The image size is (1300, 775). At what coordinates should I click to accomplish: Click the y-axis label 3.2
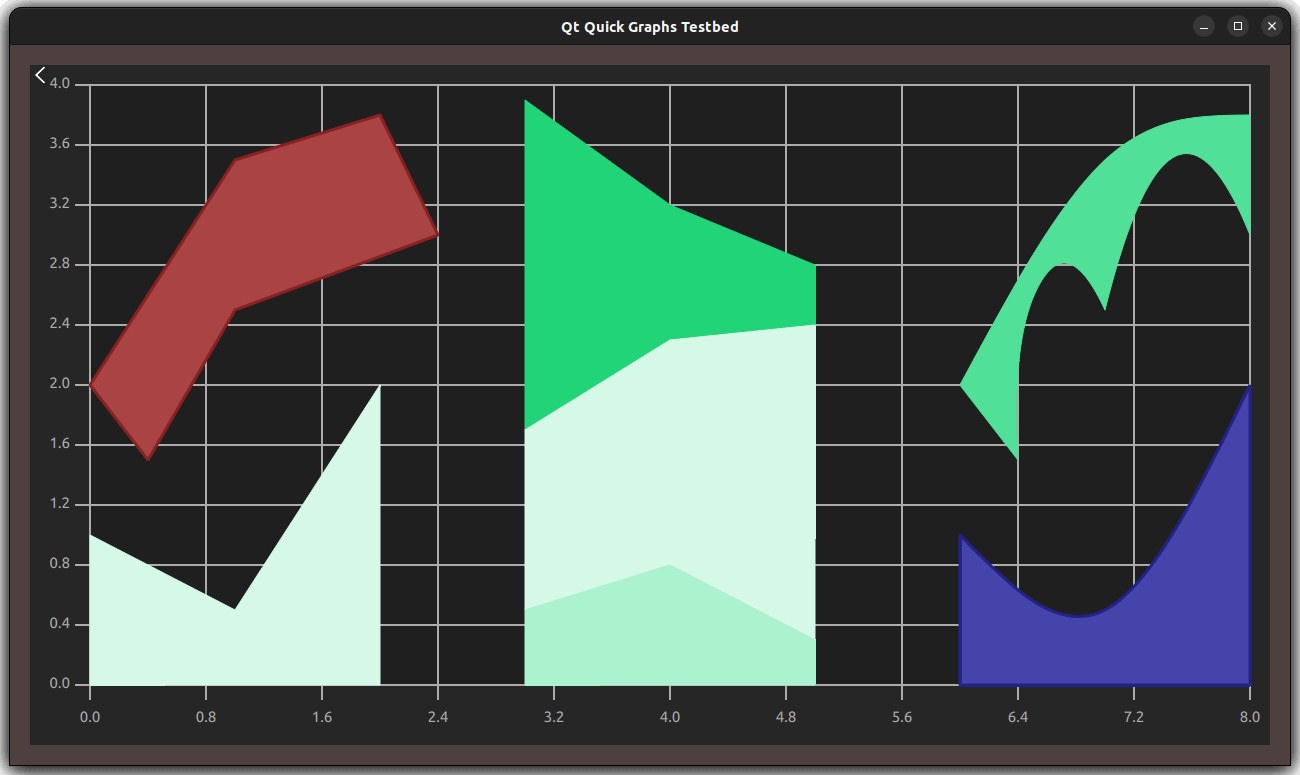60,204
